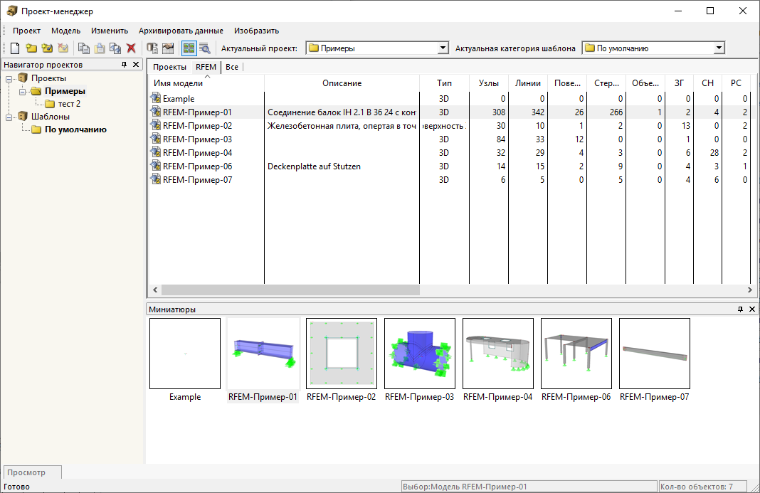Click the horizontal scrollbar thumb in table

coord(290,290)
